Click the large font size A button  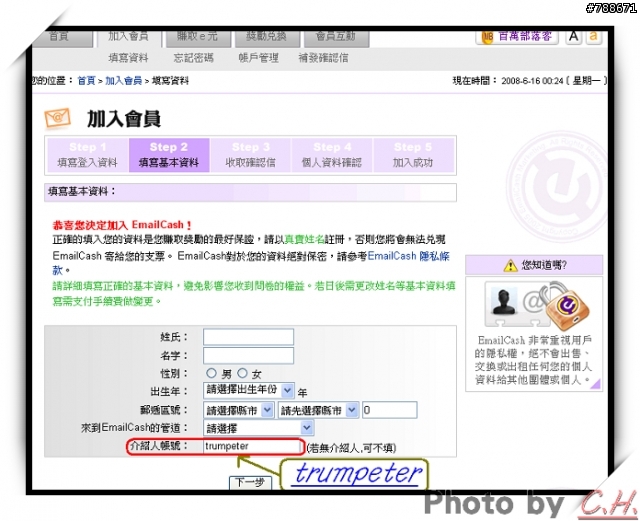click(x=573, y=36)
